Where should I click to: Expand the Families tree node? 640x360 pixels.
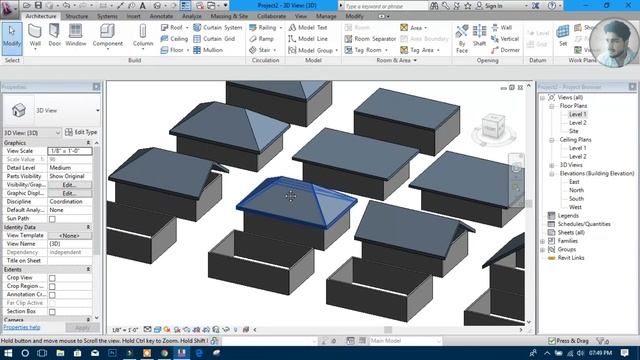(x=543, y=241)
